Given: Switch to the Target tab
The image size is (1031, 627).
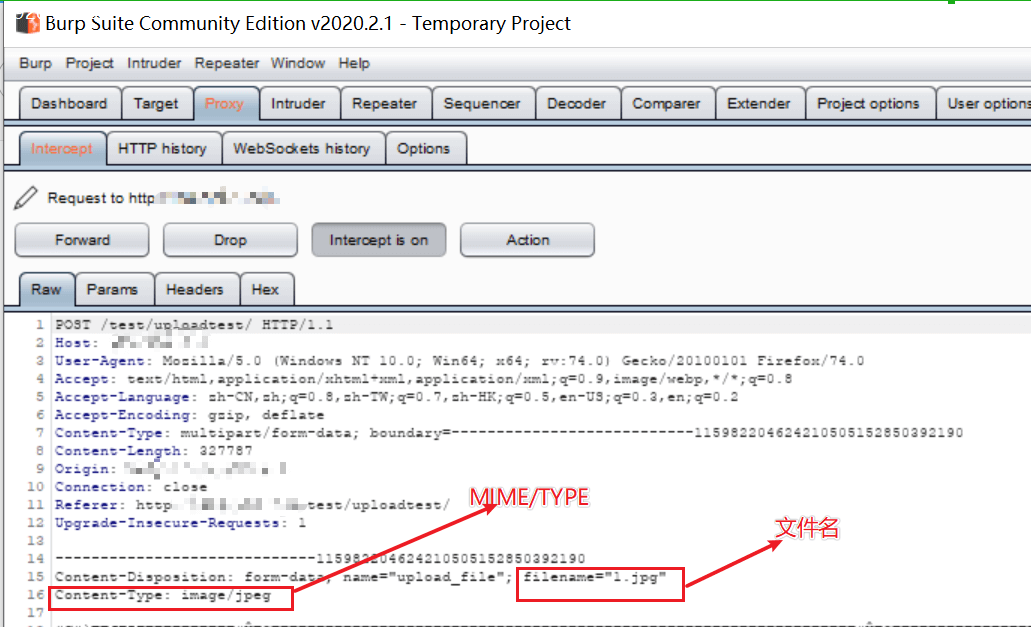Looking at the screenshot, I should click(x=156, y=104).
